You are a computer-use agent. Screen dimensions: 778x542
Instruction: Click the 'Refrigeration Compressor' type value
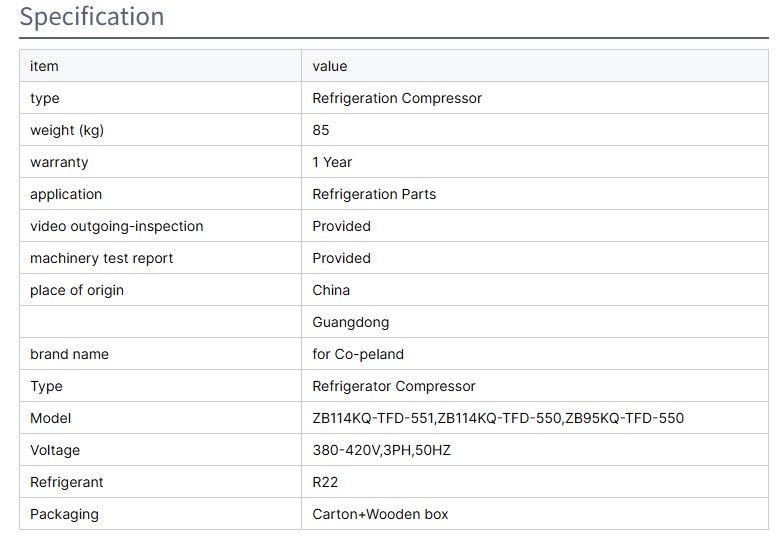pos(397,98)
